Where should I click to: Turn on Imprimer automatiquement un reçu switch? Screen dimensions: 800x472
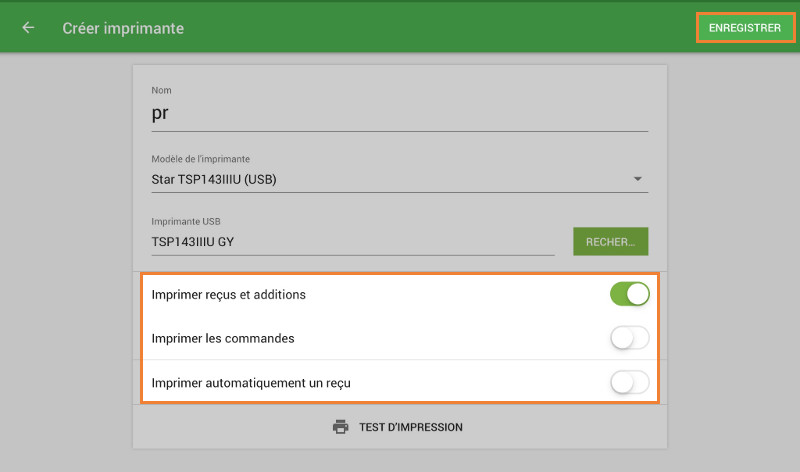[629, 382]
